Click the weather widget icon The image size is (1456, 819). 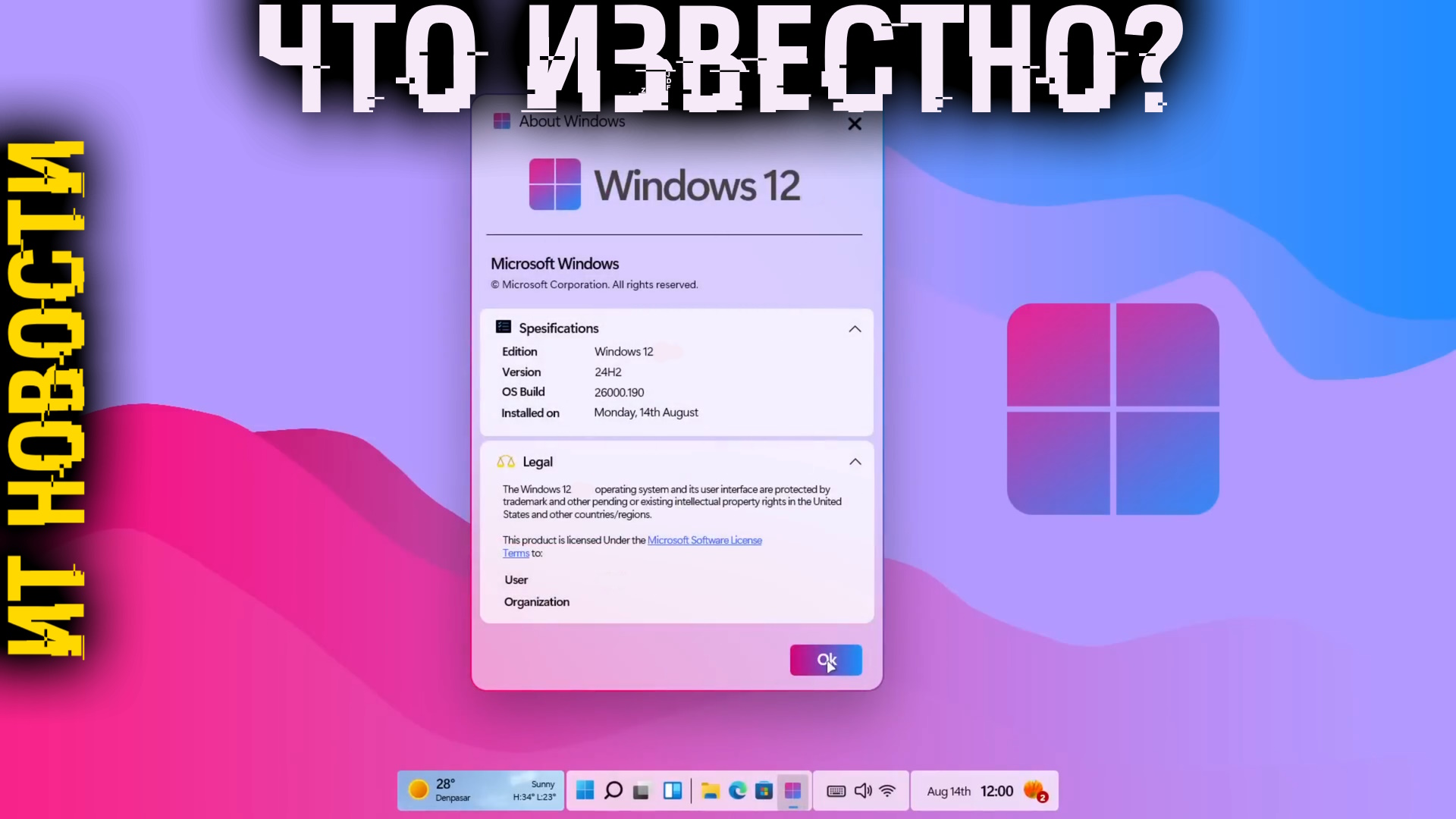pyautogui.click(x=417, y=791)
